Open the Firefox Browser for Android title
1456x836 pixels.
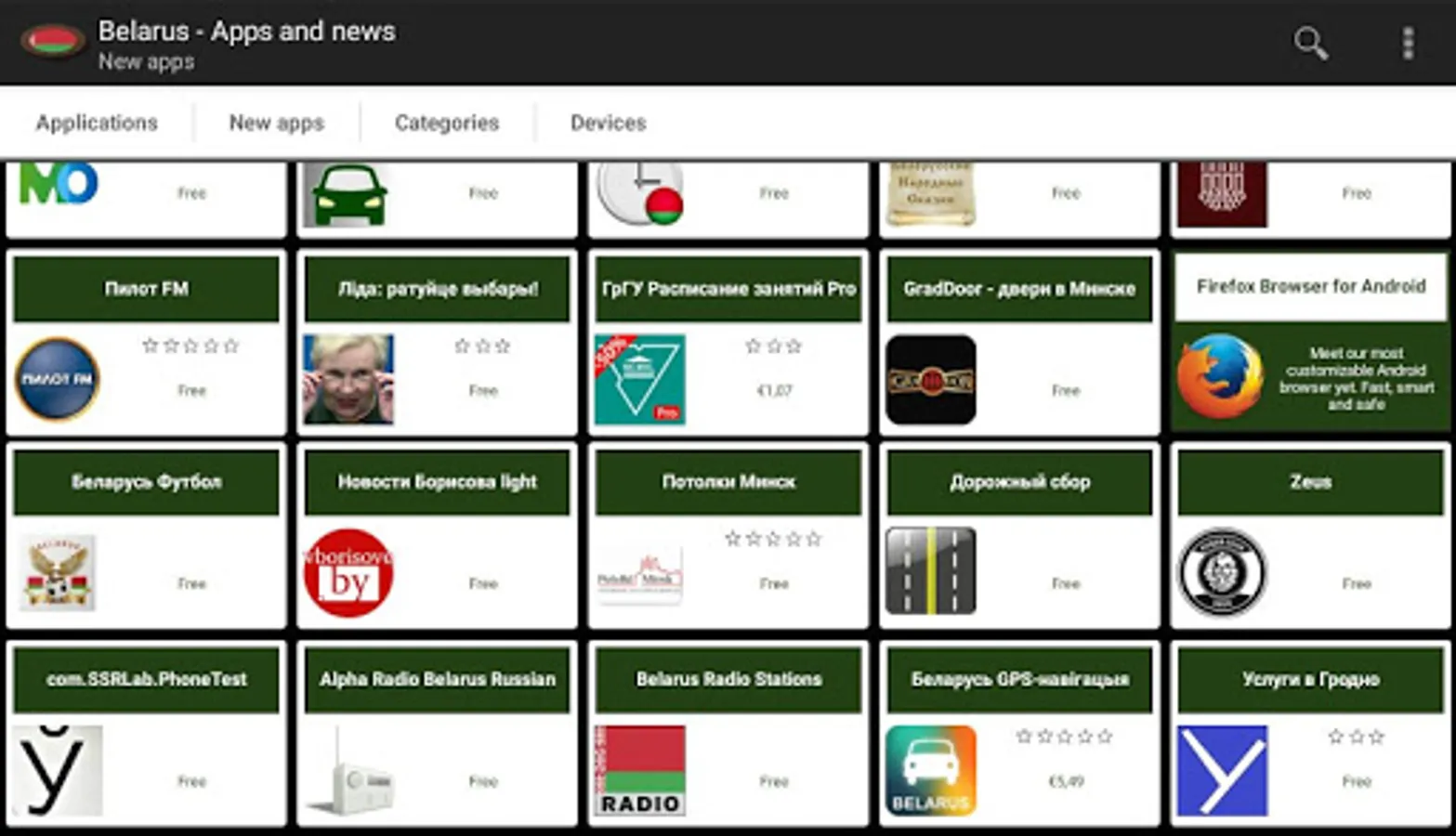1310,286
